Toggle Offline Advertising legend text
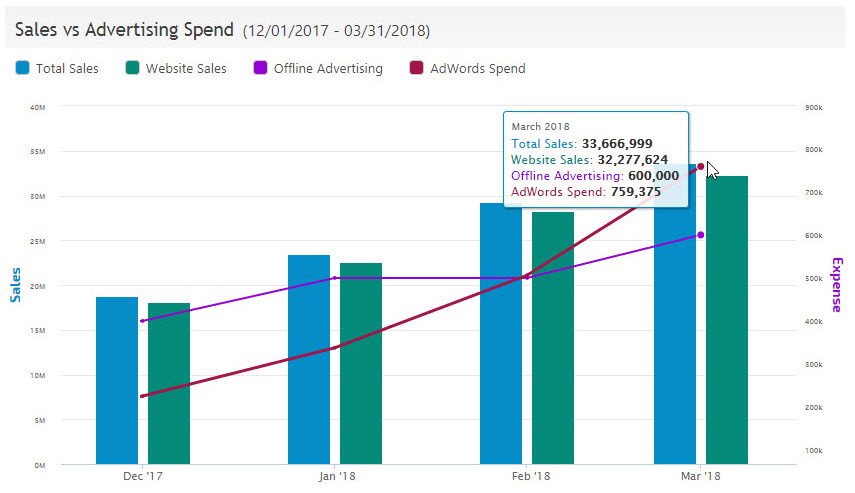Screen dimensions: 855x493 point(326,69)
